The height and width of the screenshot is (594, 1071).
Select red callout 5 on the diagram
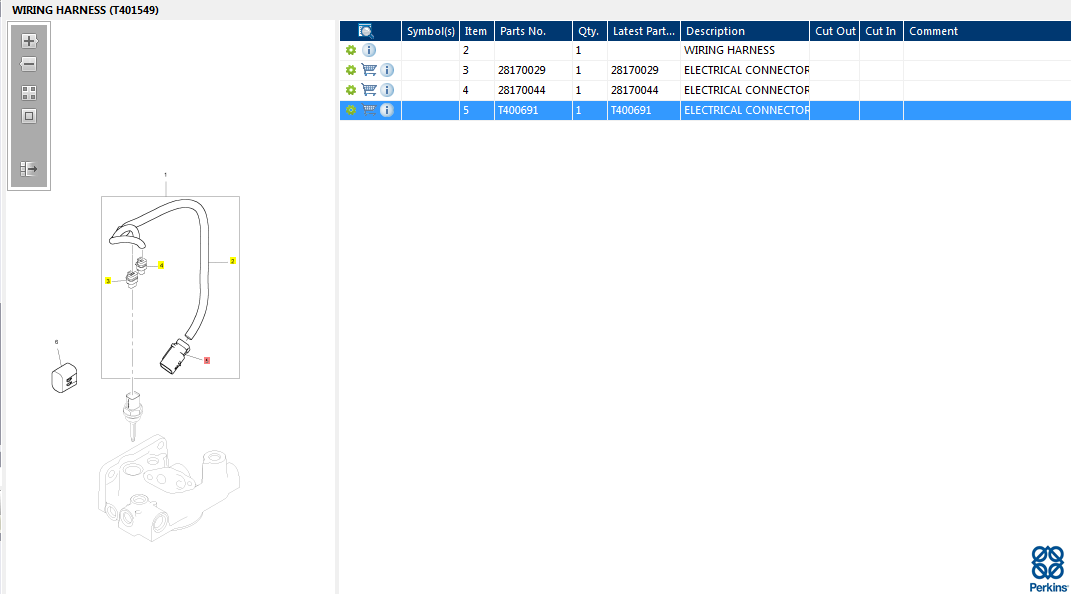[x=206, y=360]
